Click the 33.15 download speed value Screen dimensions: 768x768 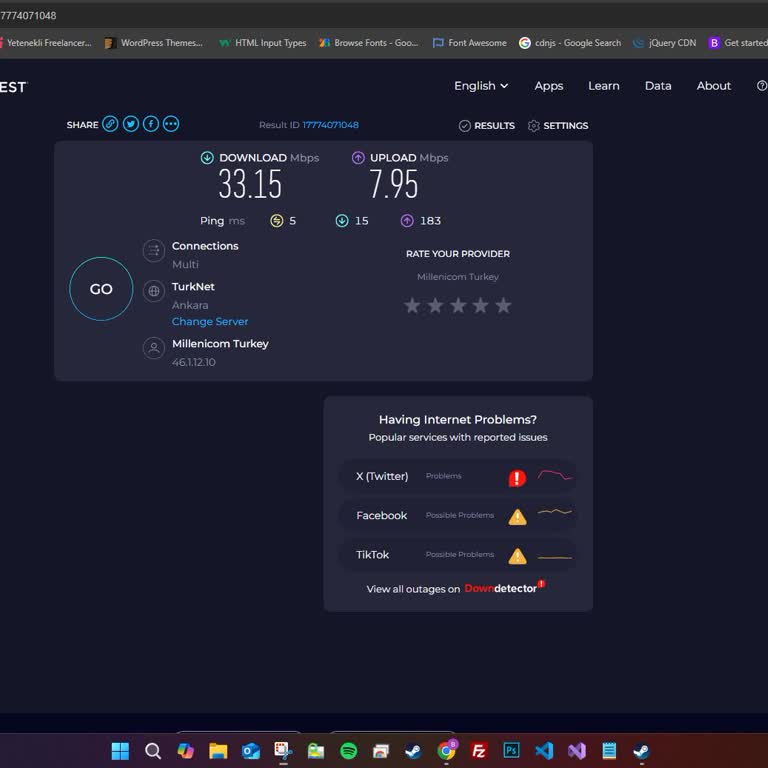click(x=250, y=184)
